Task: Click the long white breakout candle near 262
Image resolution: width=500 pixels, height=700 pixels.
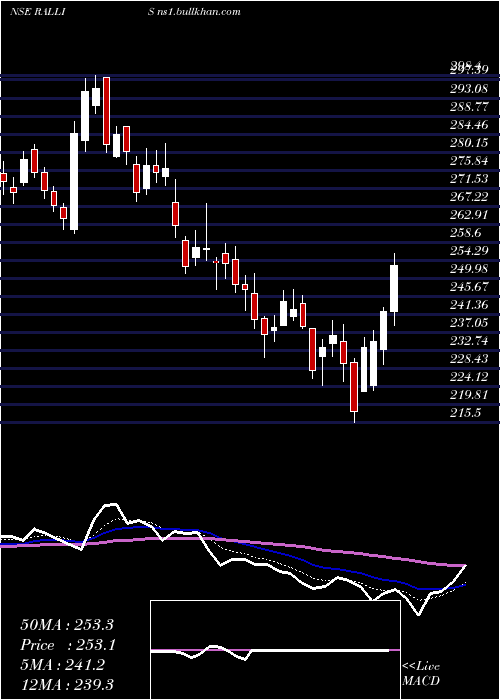Action: point(74,181)
